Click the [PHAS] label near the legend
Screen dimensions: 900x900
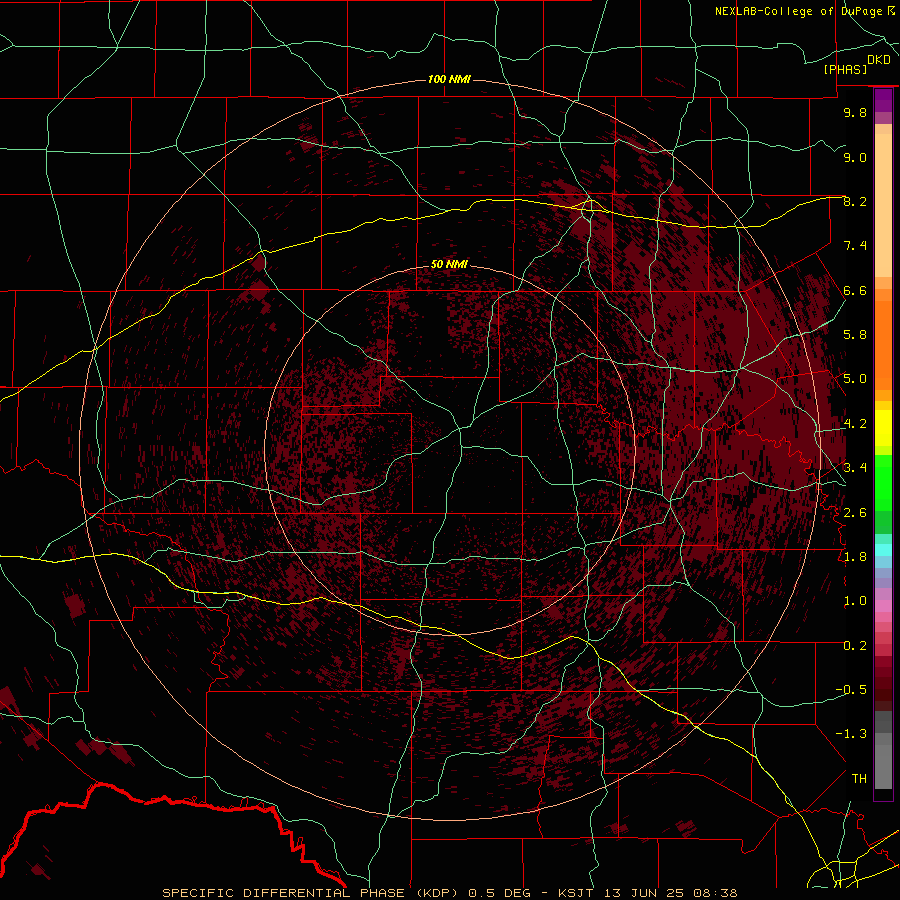[845, 70]
